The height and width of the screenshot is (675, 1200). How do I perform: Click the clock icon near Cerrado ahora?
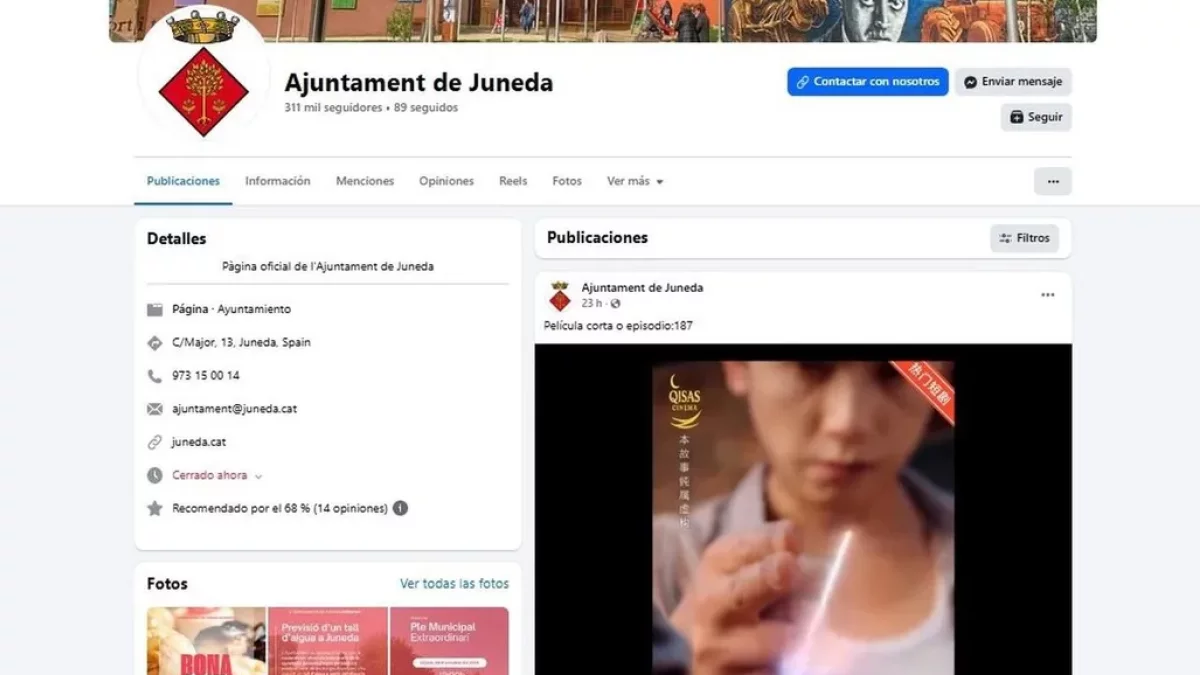[x=155, y=475]
